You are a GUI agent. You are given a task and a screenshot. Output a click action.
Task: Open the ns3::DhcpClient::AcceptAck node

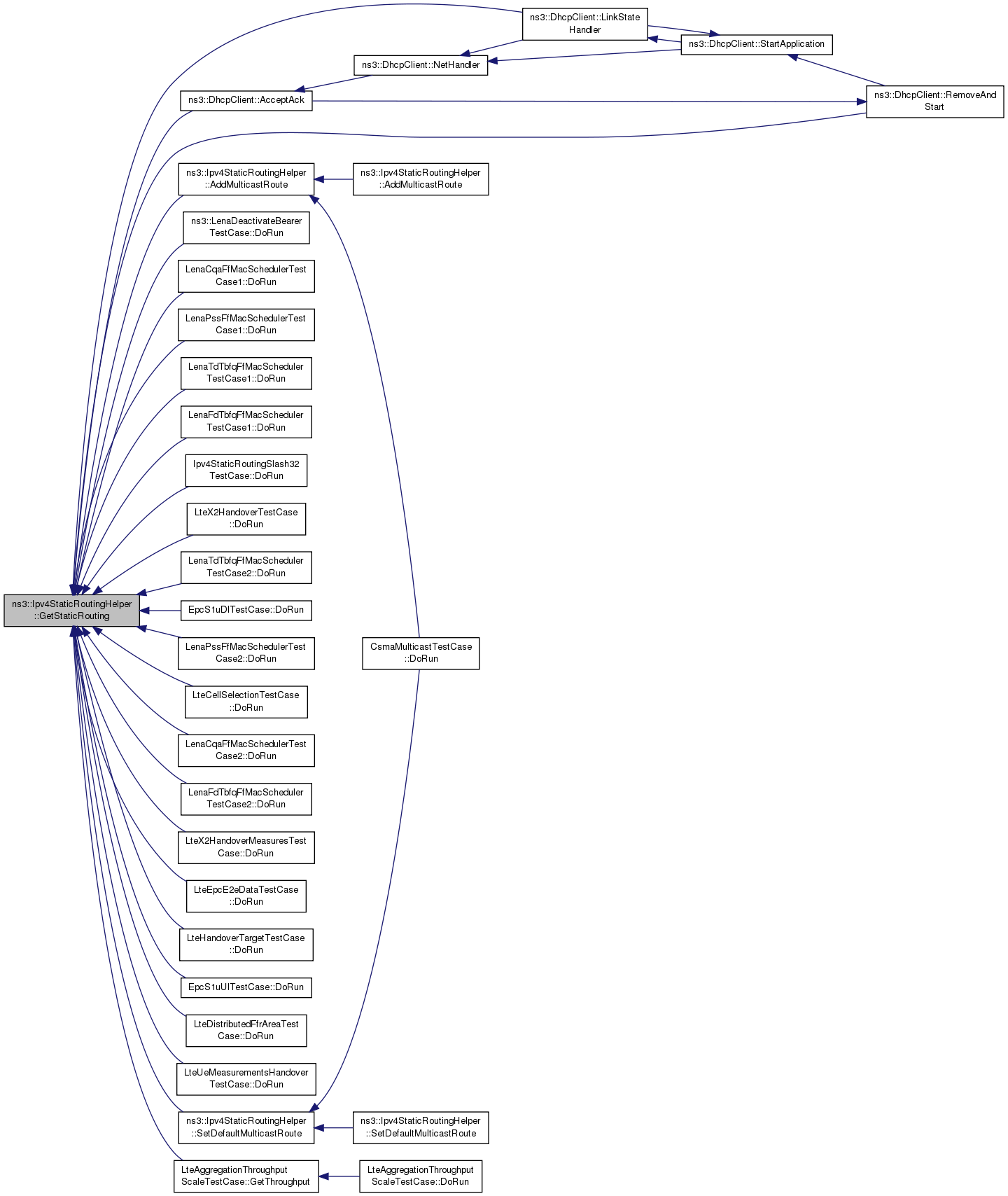246,100
